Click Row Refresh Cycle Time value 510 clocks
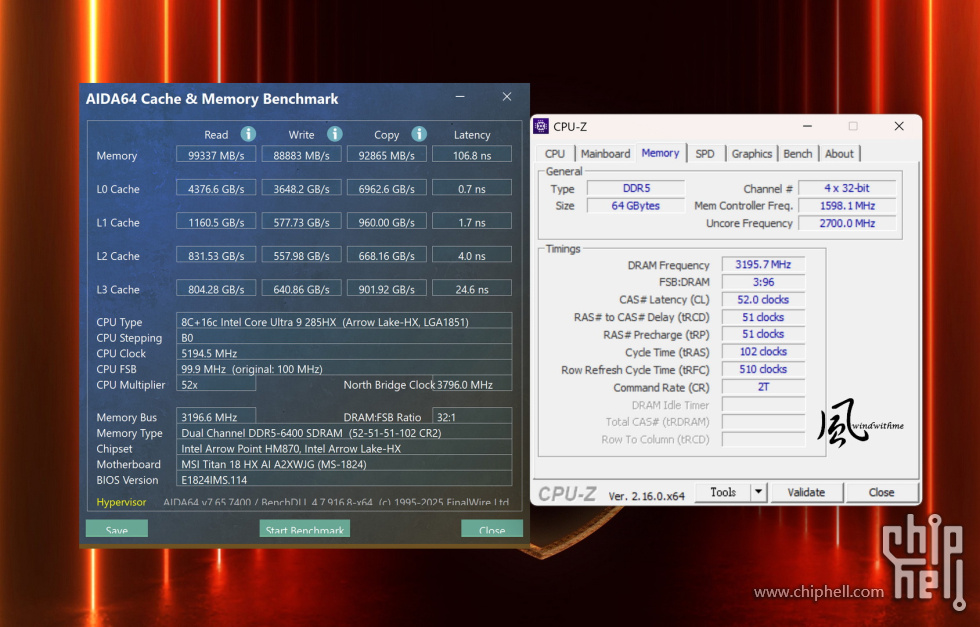The height and width of the screenshot is (627, 980). (x=763, y=369)
